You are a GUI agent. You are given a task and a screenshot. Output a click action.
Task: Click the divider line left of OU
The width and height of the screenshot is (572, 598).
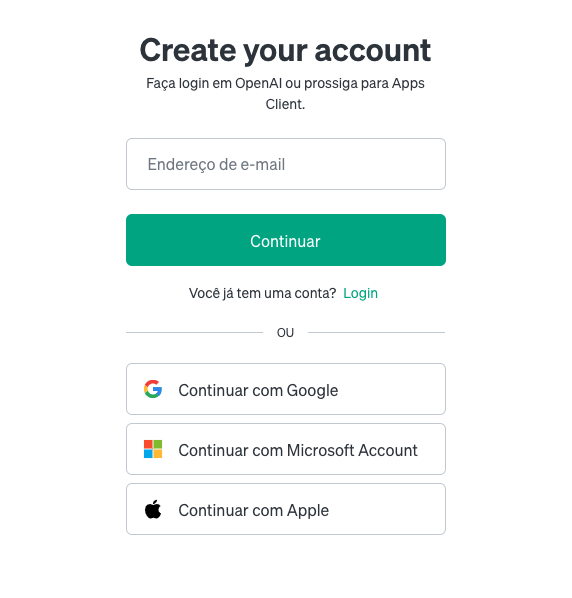[194, 333]
